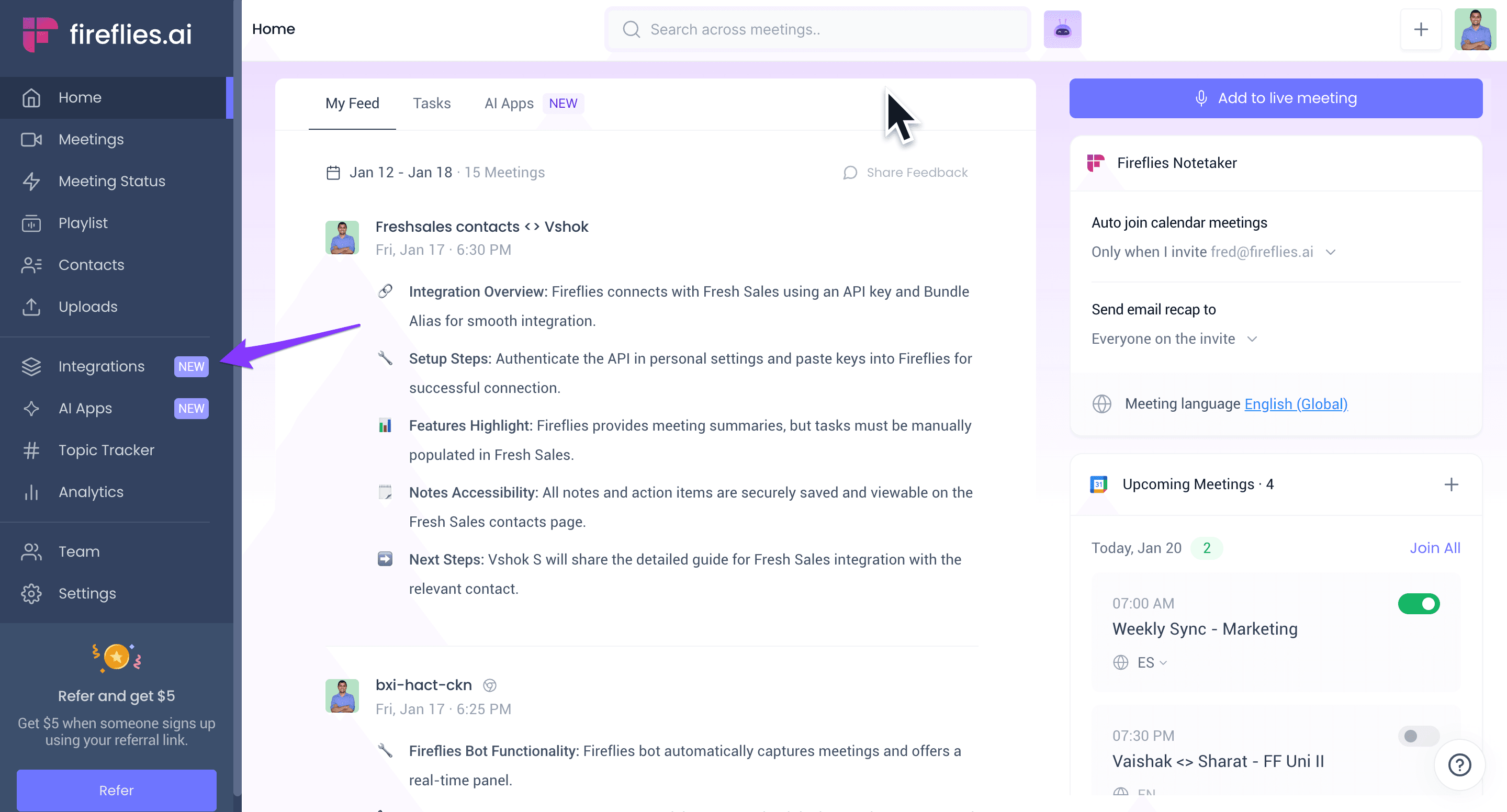Click the plus icon in Upcoming Meetings
The height and width of the screenshot is (812, 1507).
(1451, 484)
